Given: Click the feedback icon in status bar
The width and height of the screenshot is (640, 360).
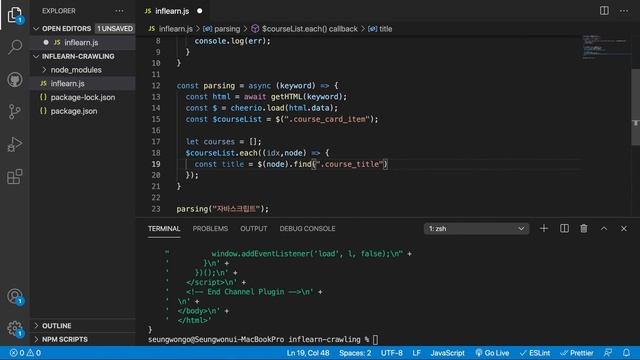Looking at the screenshot, I should click(608, 353).
